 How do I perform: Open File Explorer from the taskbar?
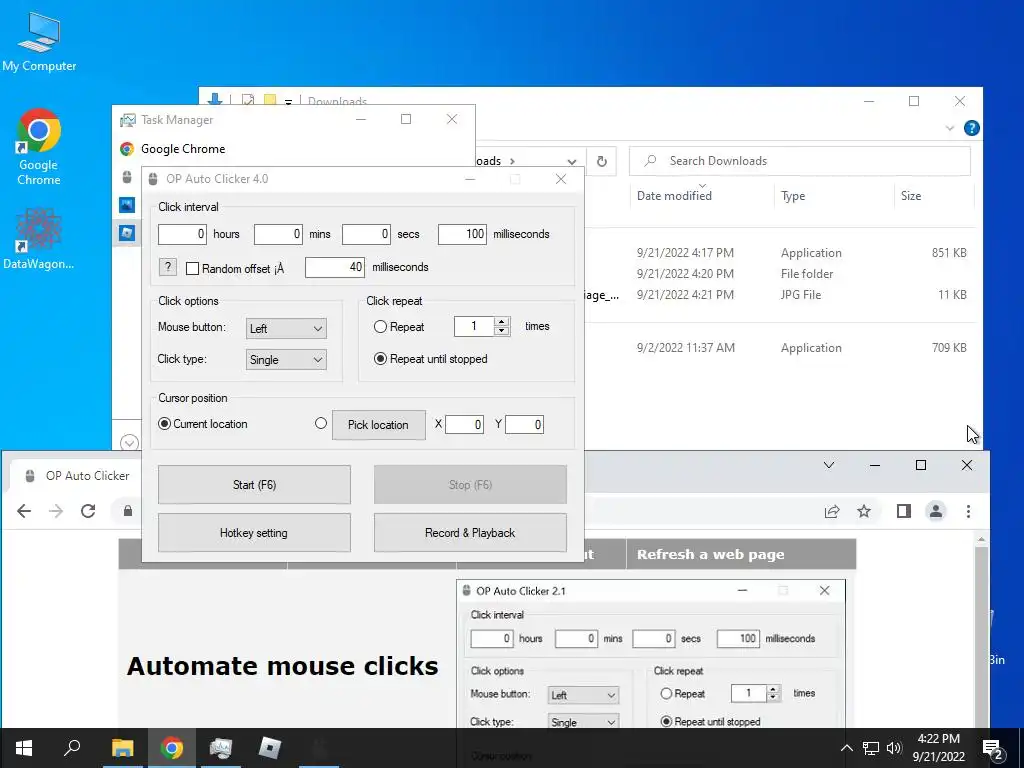click(x=122, y=748)
